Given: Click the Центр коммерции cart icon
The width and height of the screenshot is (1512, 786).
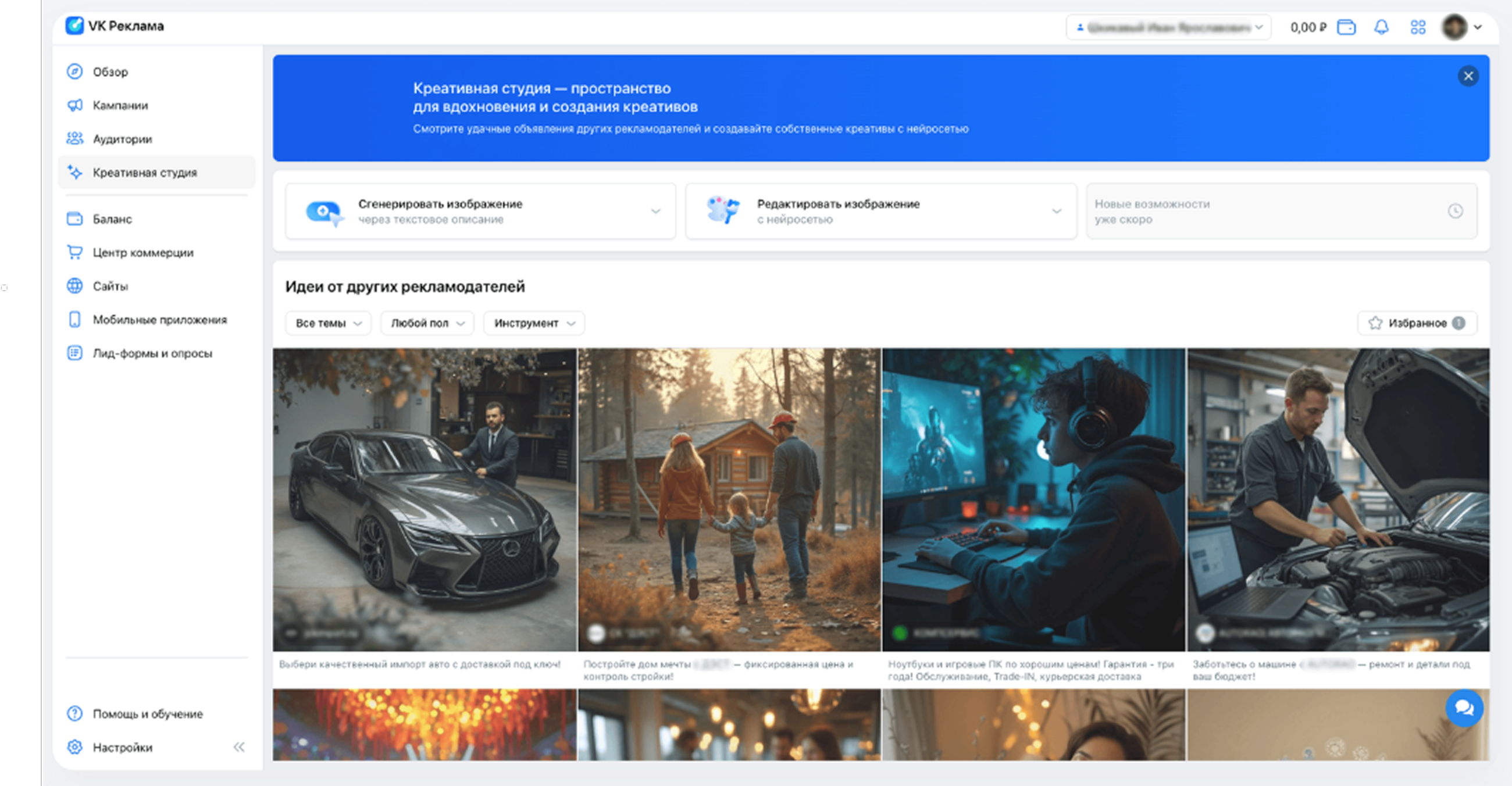Looking at the screenshot, I should [74, 252].
